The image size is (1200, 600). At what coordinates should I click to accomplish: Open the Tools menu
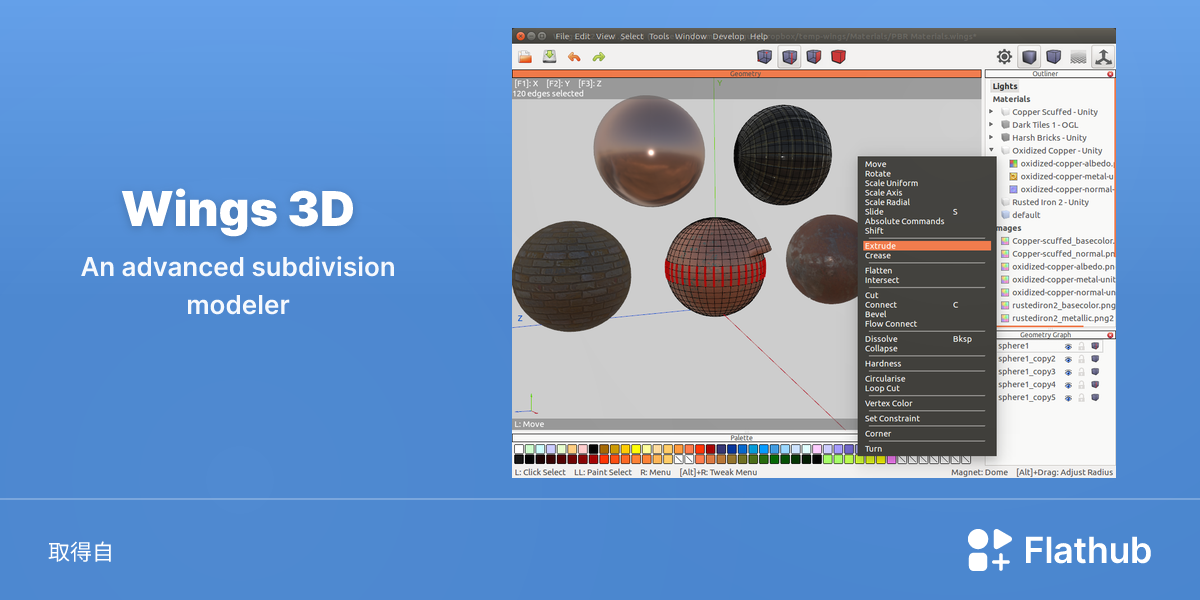point(659,36)
